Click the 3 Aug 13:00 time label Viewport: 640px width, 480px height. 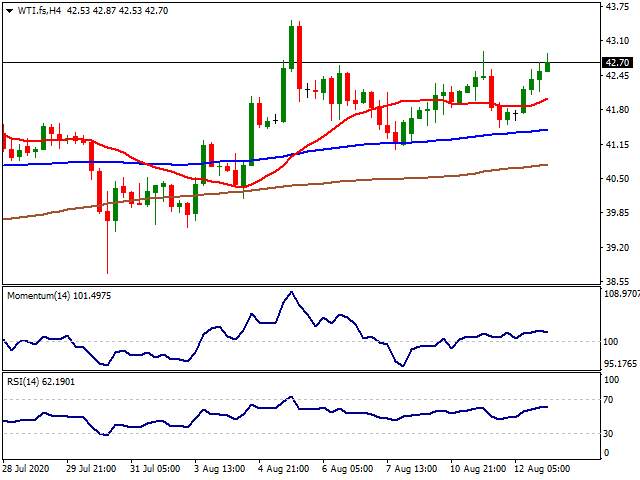click(219, 469)
